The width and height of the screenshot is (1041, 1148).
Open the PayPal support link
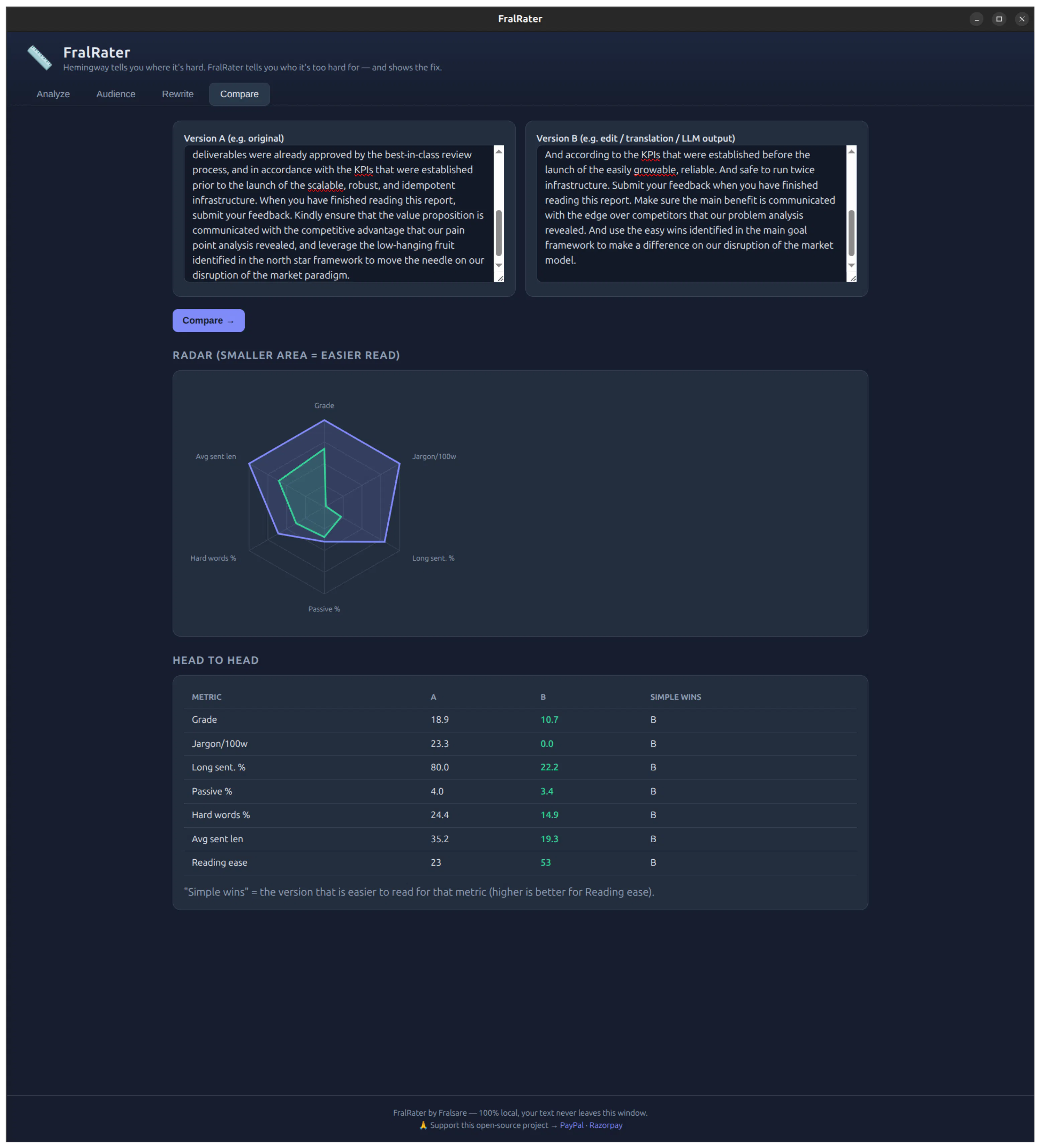(571, 1125)
